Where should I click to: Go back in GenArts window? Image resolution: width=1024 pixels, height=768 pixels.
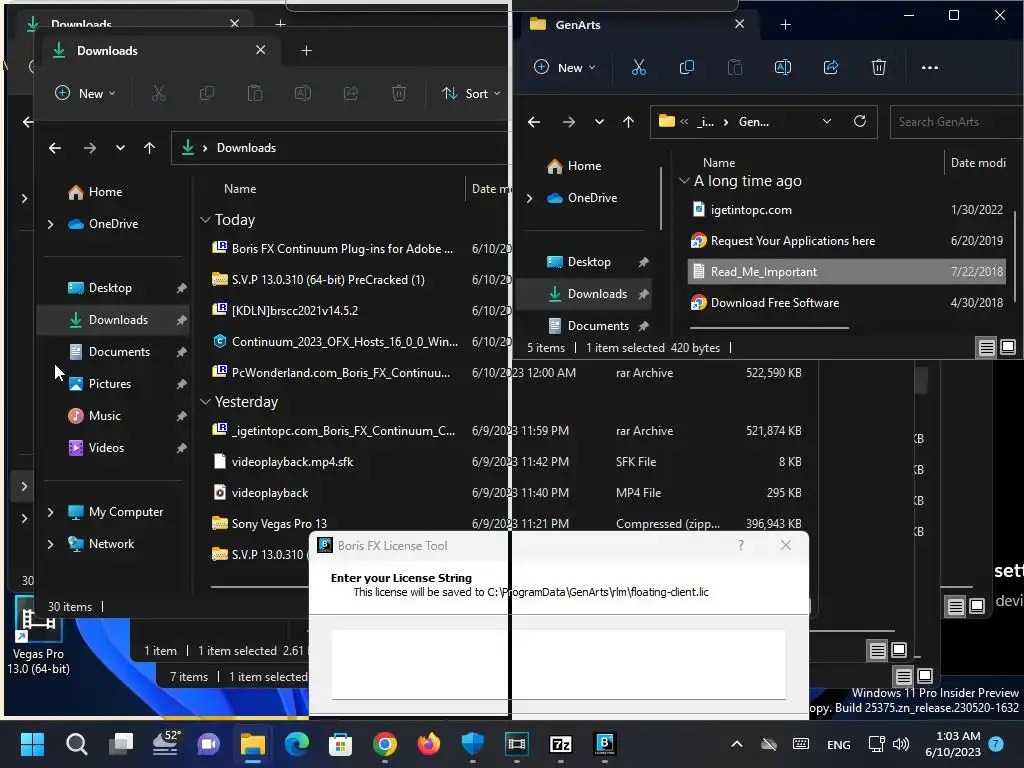click(x=534, y=121)
